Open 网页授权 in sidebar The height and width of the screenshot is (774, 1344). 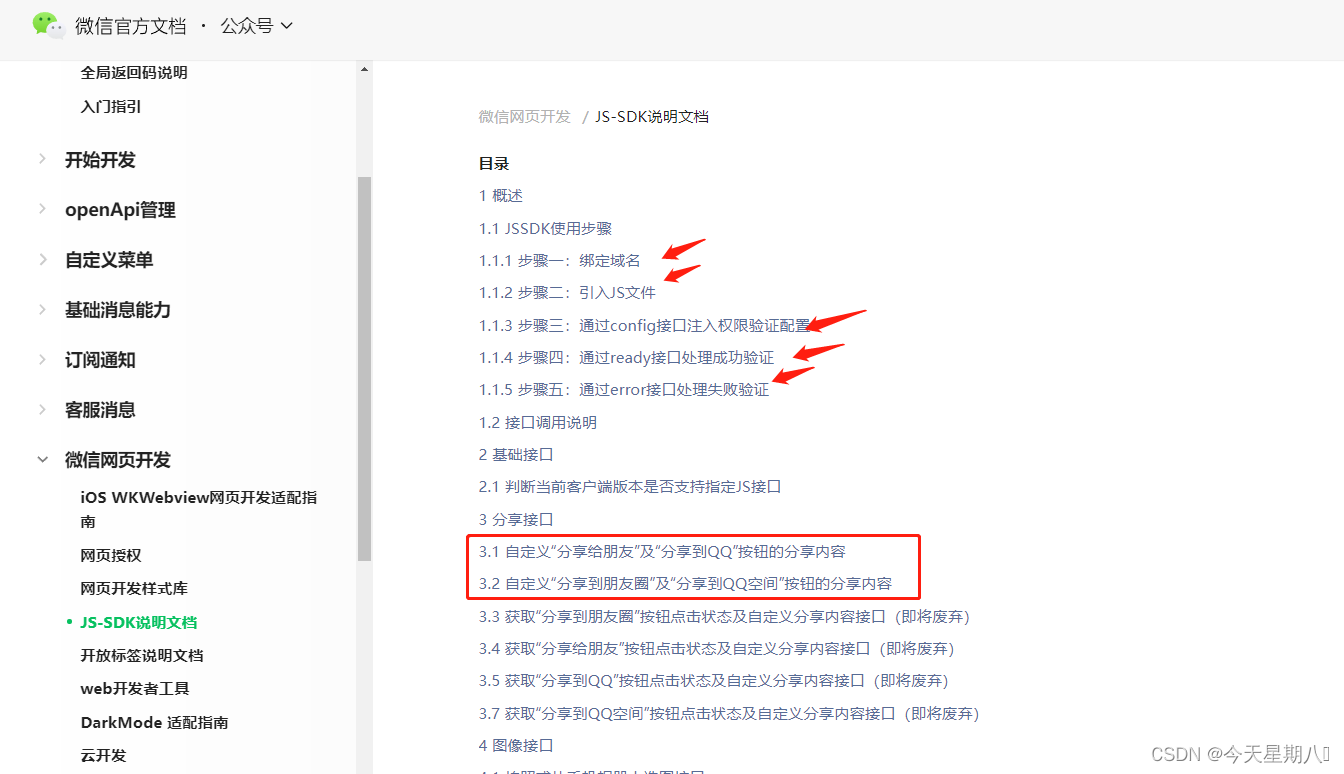click(x=111, y=555)
